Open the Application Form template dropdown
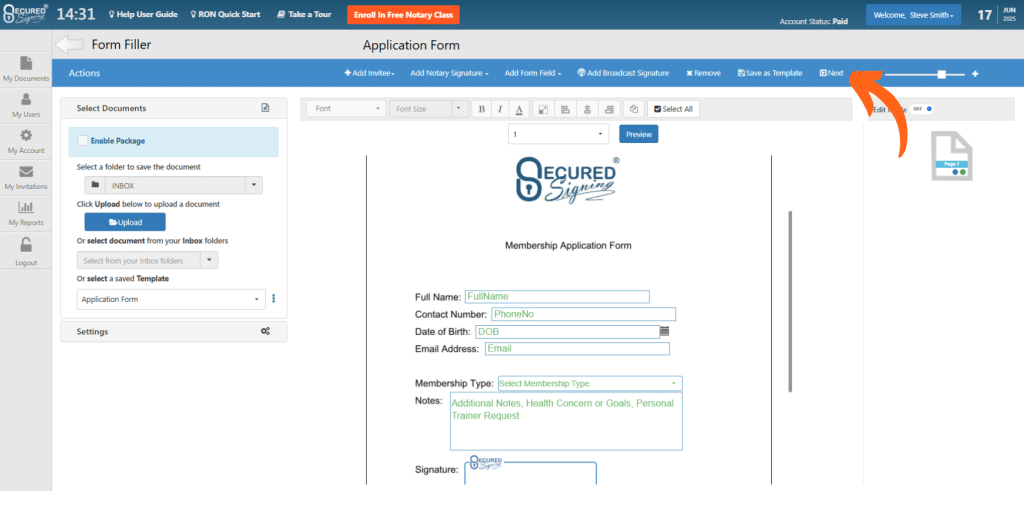The image size is (1024, 514). coord(171,299)
